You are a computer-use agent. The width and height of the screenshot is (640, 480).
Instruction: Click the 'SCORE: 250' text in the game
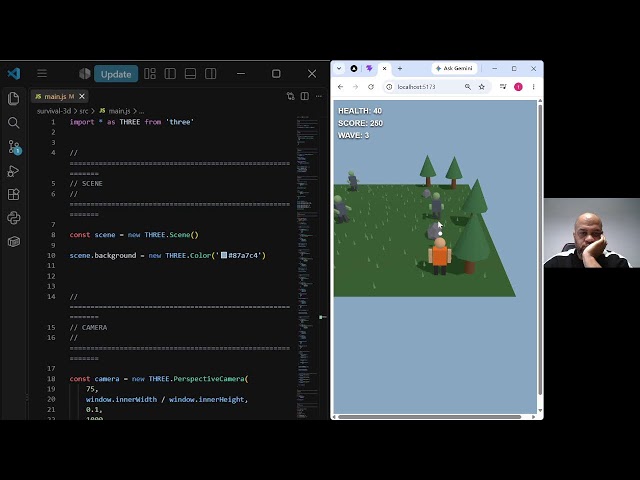point(360,123)
